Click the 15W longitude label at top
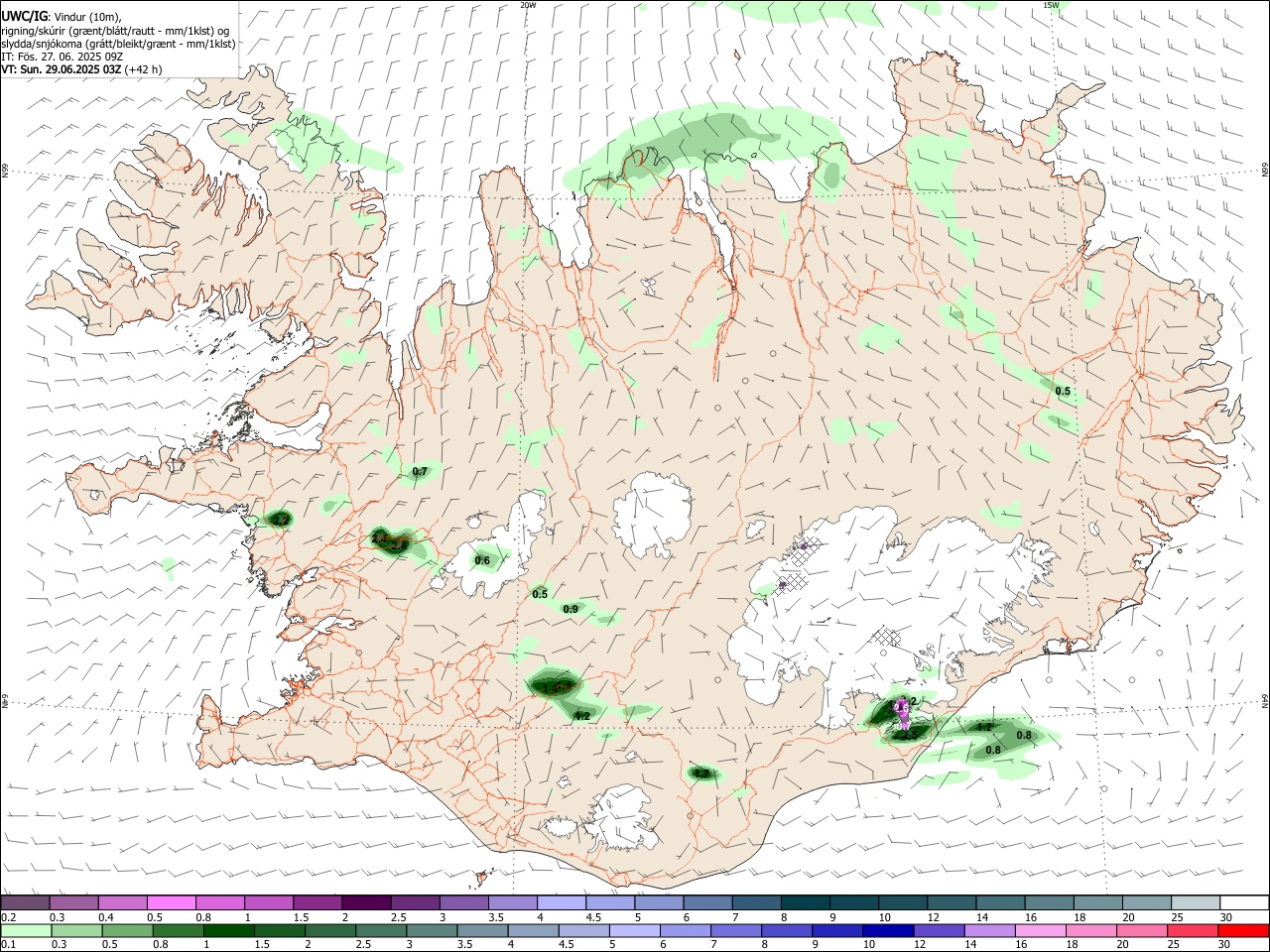Image resolution: width=1270 pixels, height=952 pixels. coord(1051,5)
